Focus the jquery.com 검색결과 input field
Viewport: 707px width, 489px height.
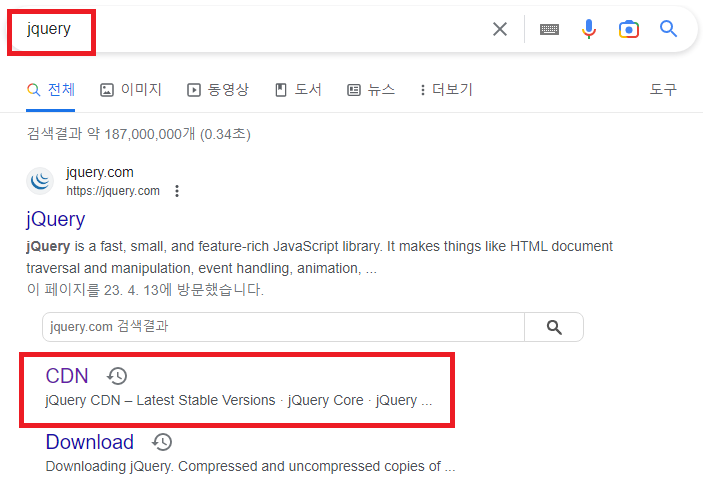284,327
